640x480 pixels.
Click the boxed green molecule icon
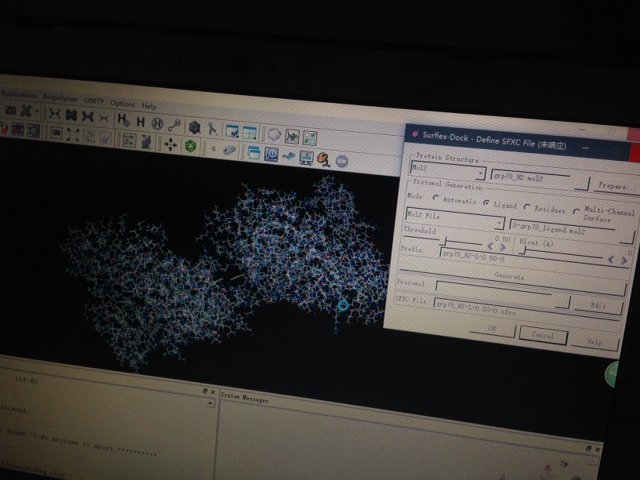[292, 136]
